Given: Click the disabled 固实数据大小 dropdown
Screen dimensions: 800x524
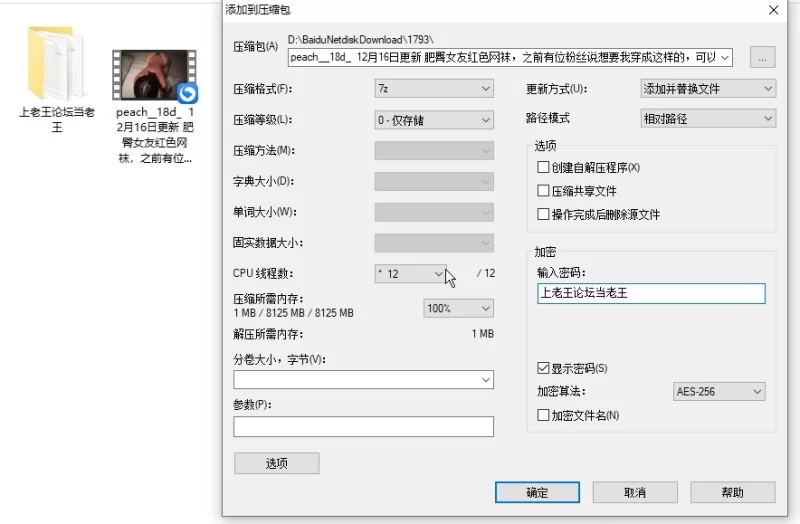Looking at the screenshot, I should coord(434,243).
